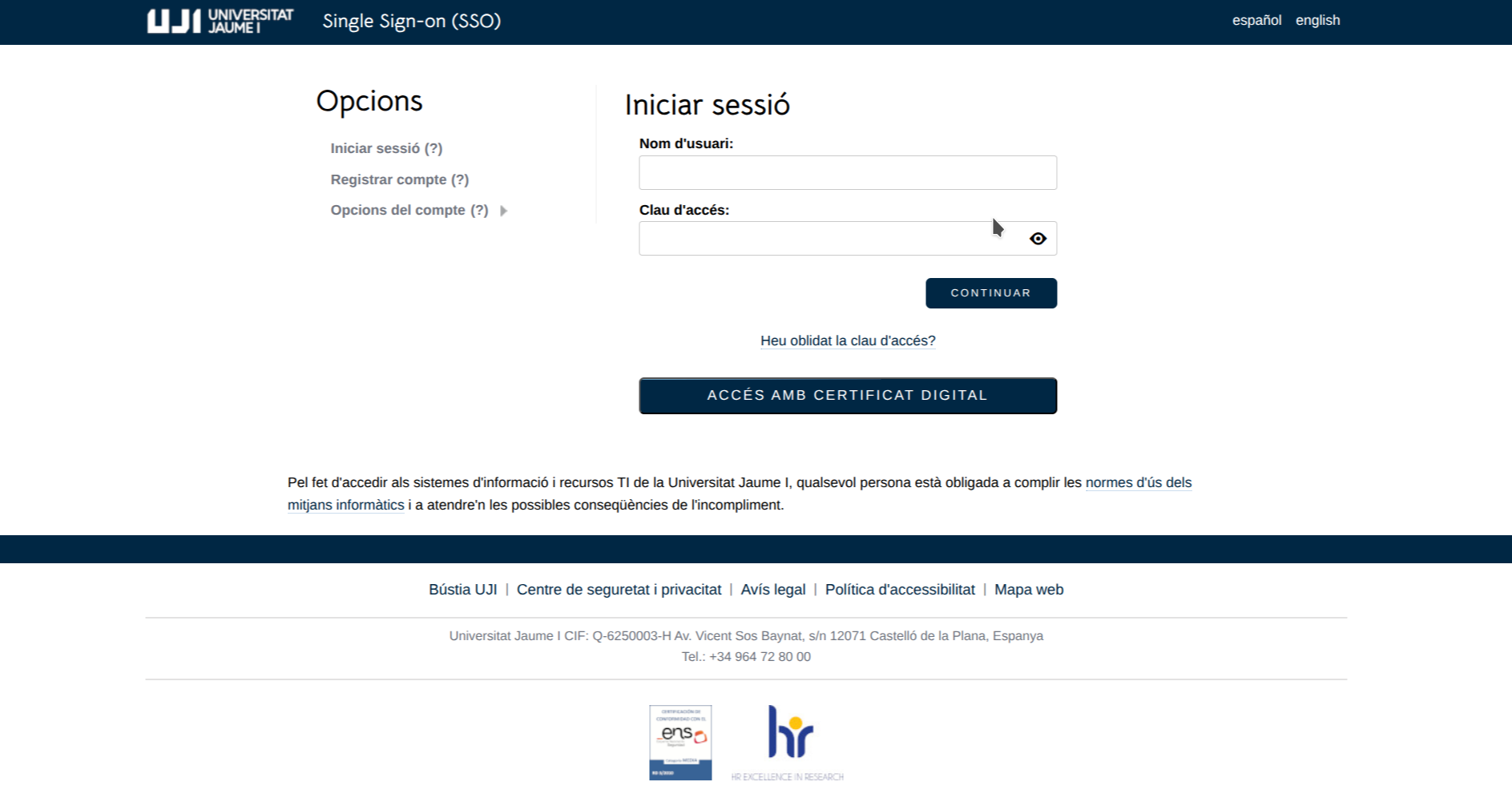Screen dimensions: 1512x798
Task: Open the normes d'ús dels mitjans informàtics link
Action: click(1138, 483)
